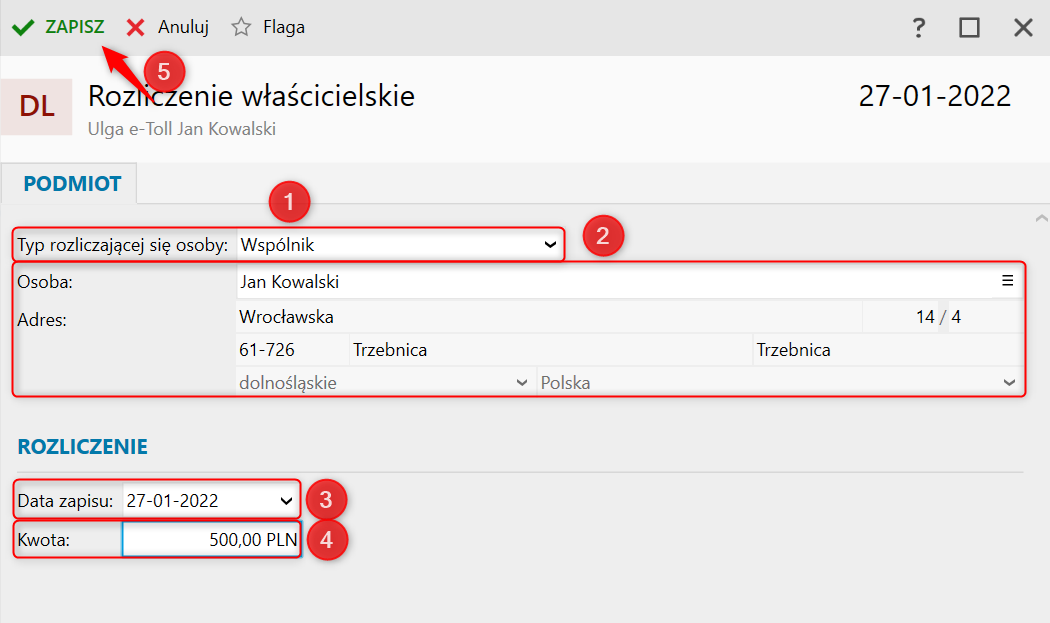Click the red X Anuluj icon
This screenshot has height=623, width=1050.
tap(135, 27)
